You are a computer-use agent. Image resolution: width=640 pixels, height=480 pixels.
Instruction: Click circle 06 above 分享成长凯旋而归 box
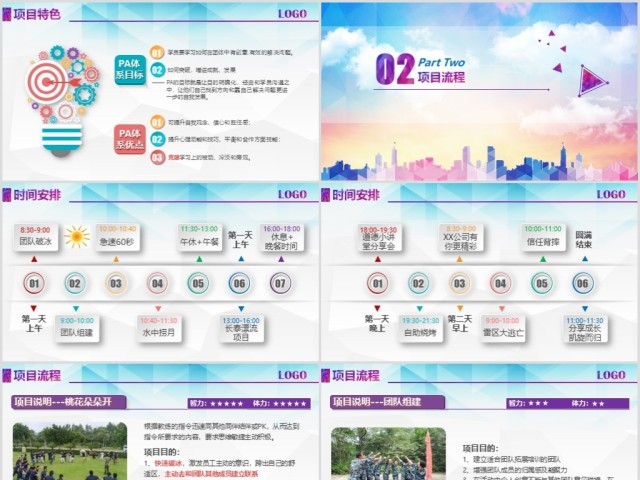pyautogui.click(x=583, y=283)
